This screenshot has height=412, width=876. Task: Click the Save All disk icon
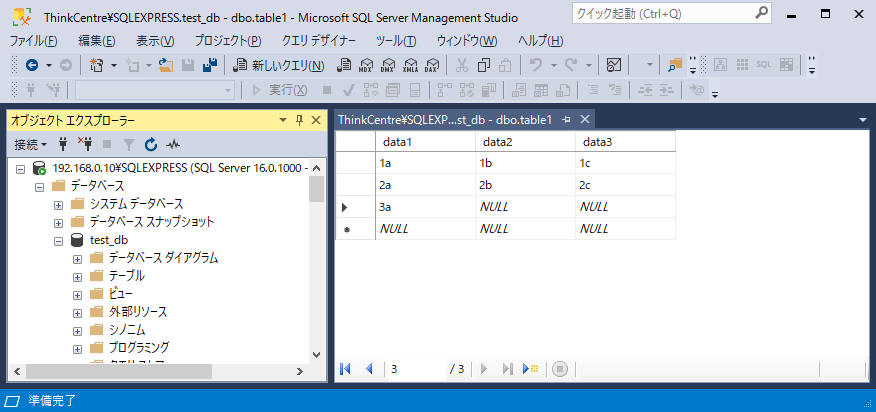point(211,65)
